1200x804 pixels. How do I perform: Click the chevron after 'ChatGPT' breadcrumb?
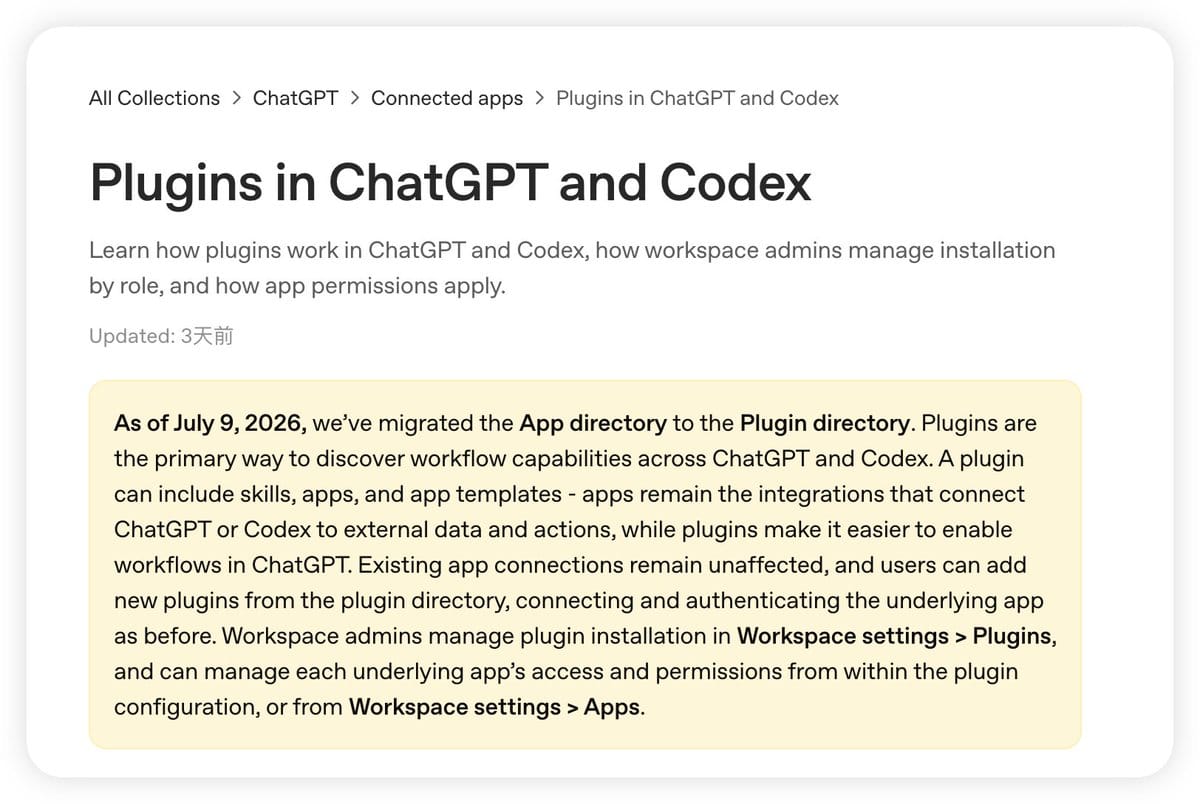pos(354,98)
